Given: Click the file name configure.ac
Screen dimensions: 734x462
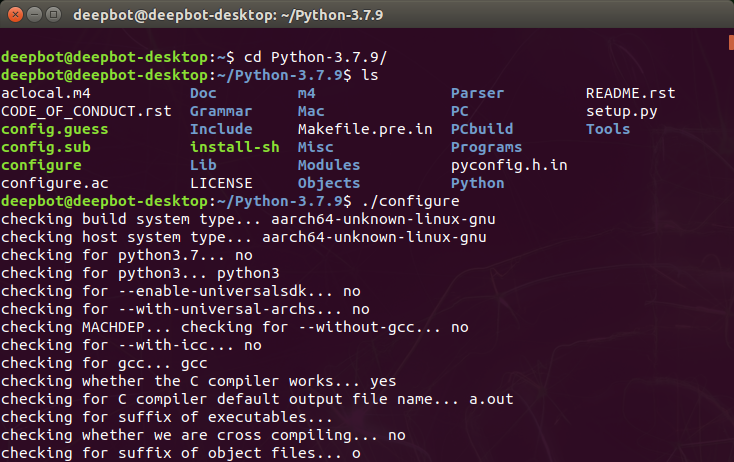Looking at the screenshot, I should pos(55,183).
